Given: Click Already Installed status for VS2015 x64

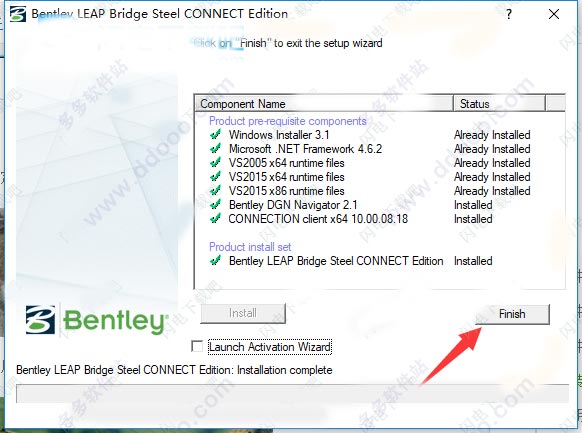Looking at the screenshot, I should [492, 177].
